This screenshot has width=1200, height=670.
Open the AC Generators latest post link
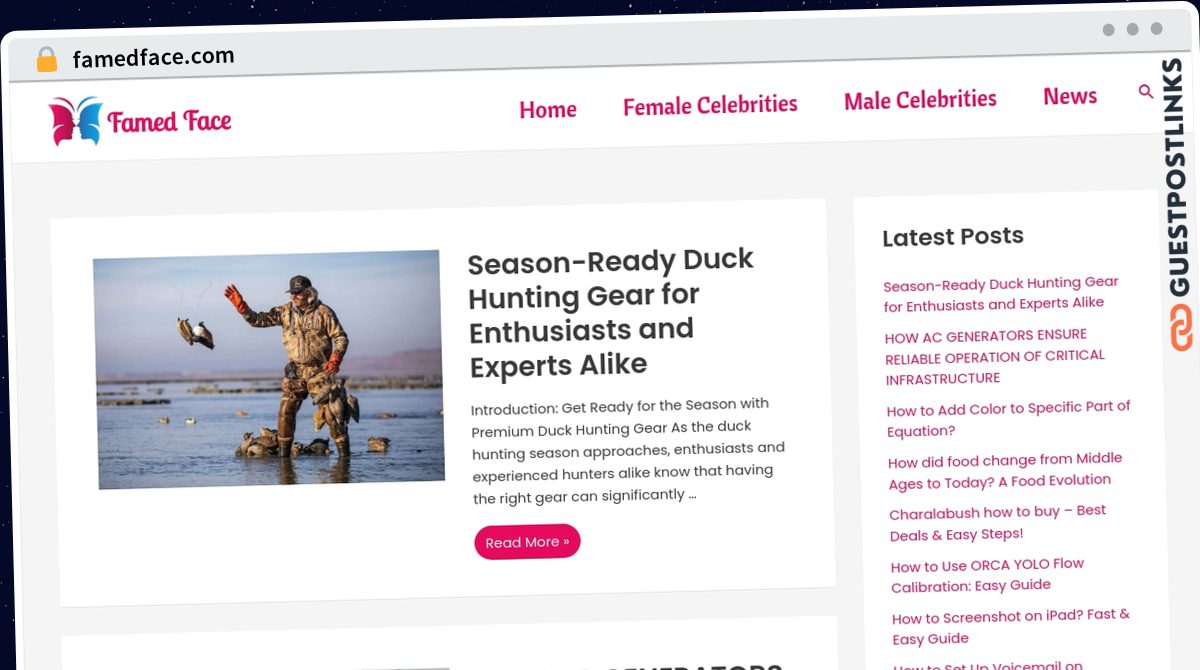(x=995, y=356)
